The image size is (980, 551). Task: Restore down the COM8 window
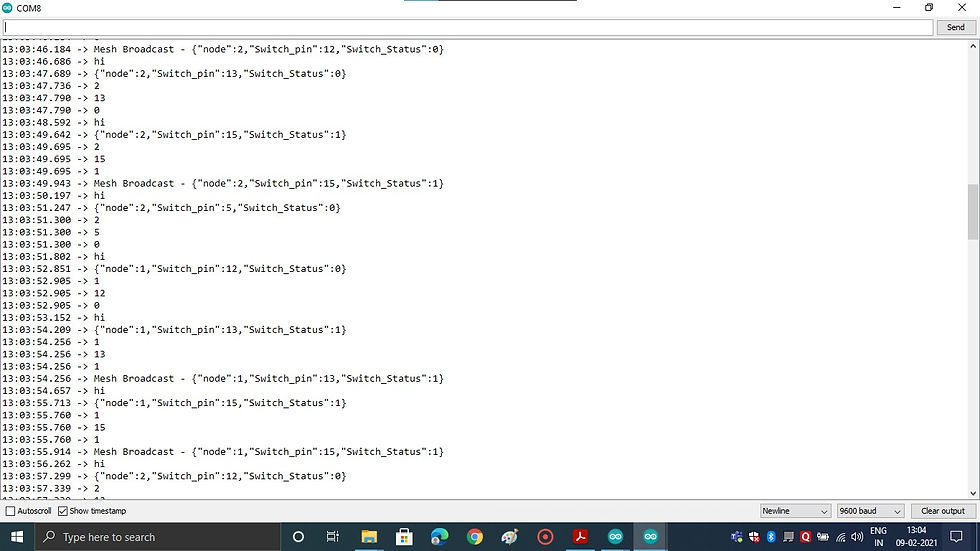929,7
